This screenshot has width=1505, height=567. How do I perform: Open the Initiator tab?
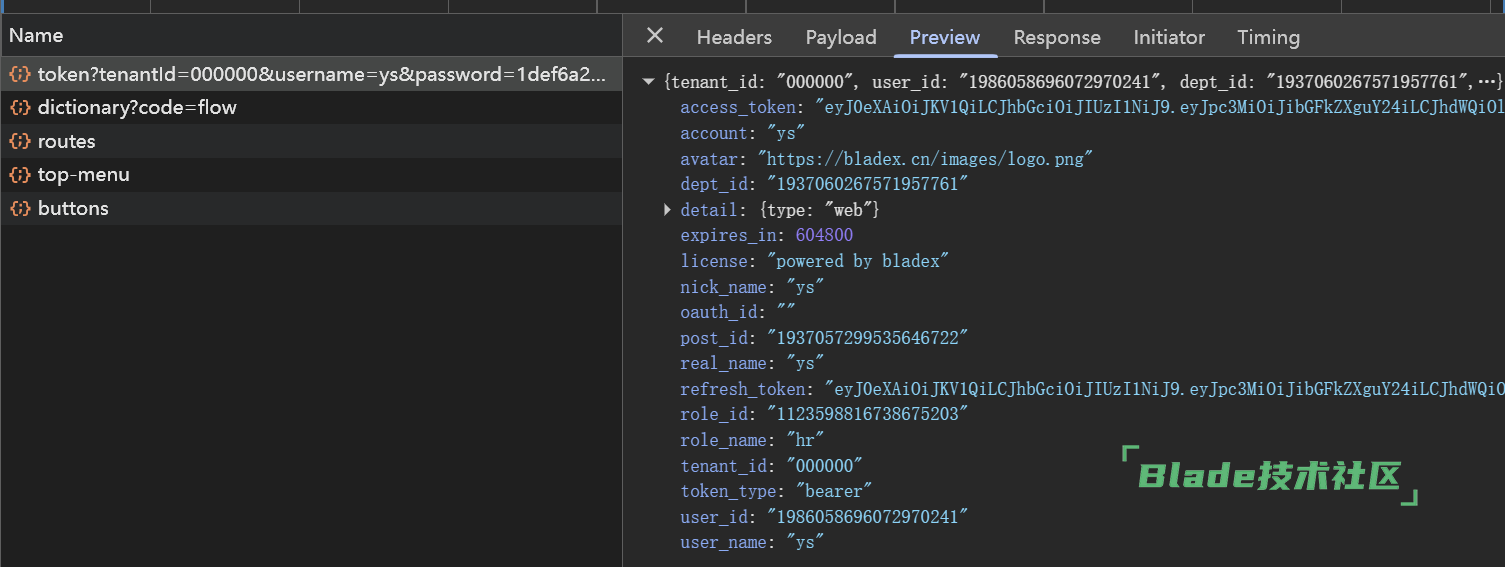click(x=1168, y=37)
